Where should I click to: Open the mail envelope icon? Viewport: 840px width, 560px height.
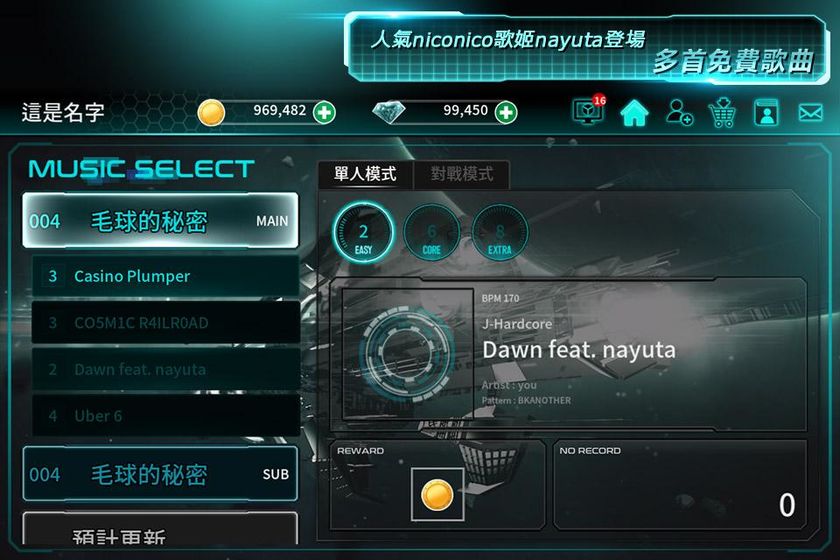click(x=810, y=113)
